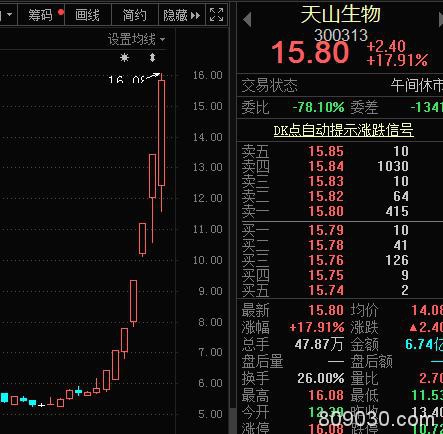443x434 pixels.
Task: Select 买三 bid price 15.76
Action: [x=326, y=260]
